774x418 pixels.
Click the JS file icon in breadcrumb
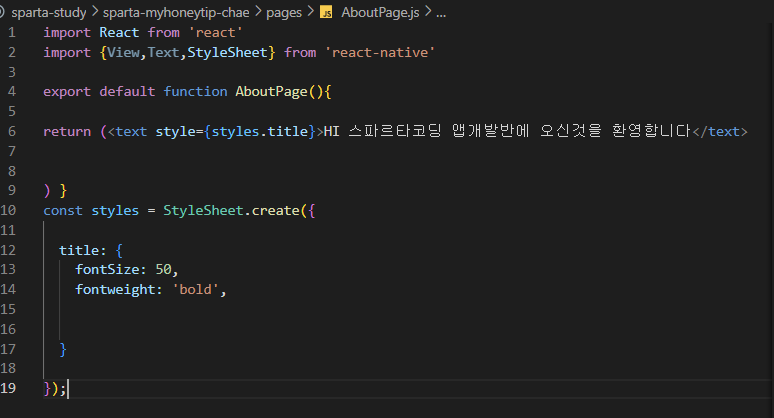pyautogui.click(x=326, y=12)
